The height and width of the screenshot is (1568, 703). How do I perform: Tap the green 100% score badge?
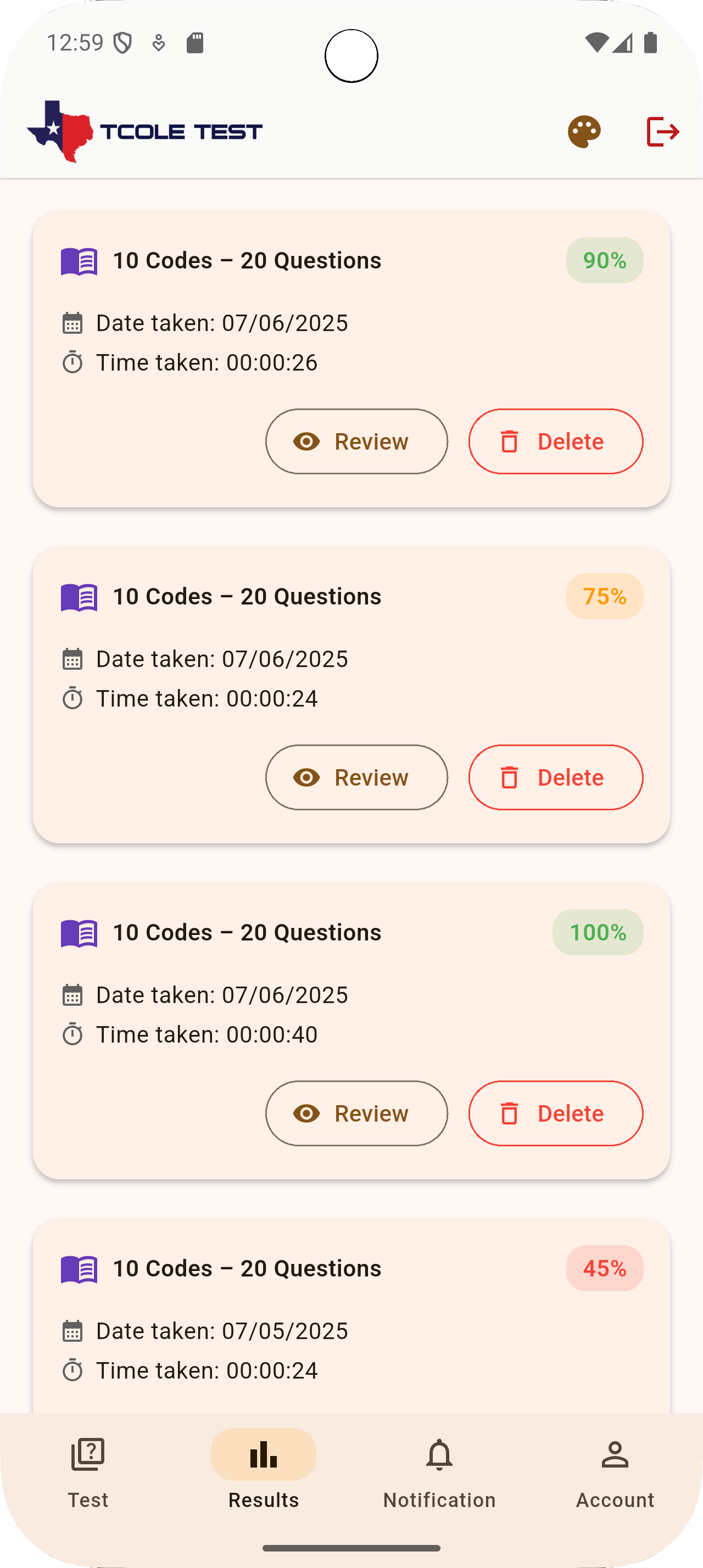[x=598, y=933]
